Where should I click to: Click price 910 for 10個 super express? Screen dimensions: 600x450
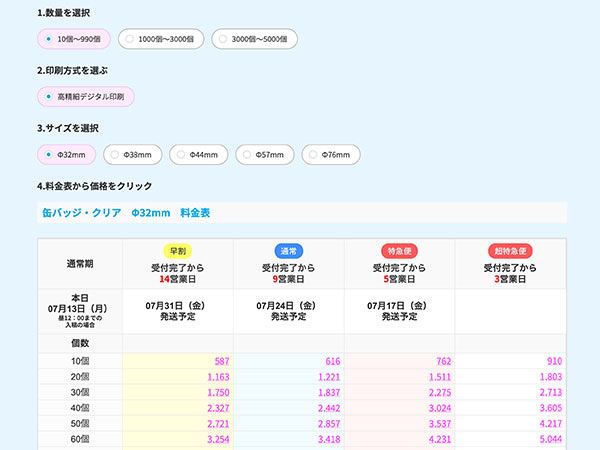coord(554,361)
